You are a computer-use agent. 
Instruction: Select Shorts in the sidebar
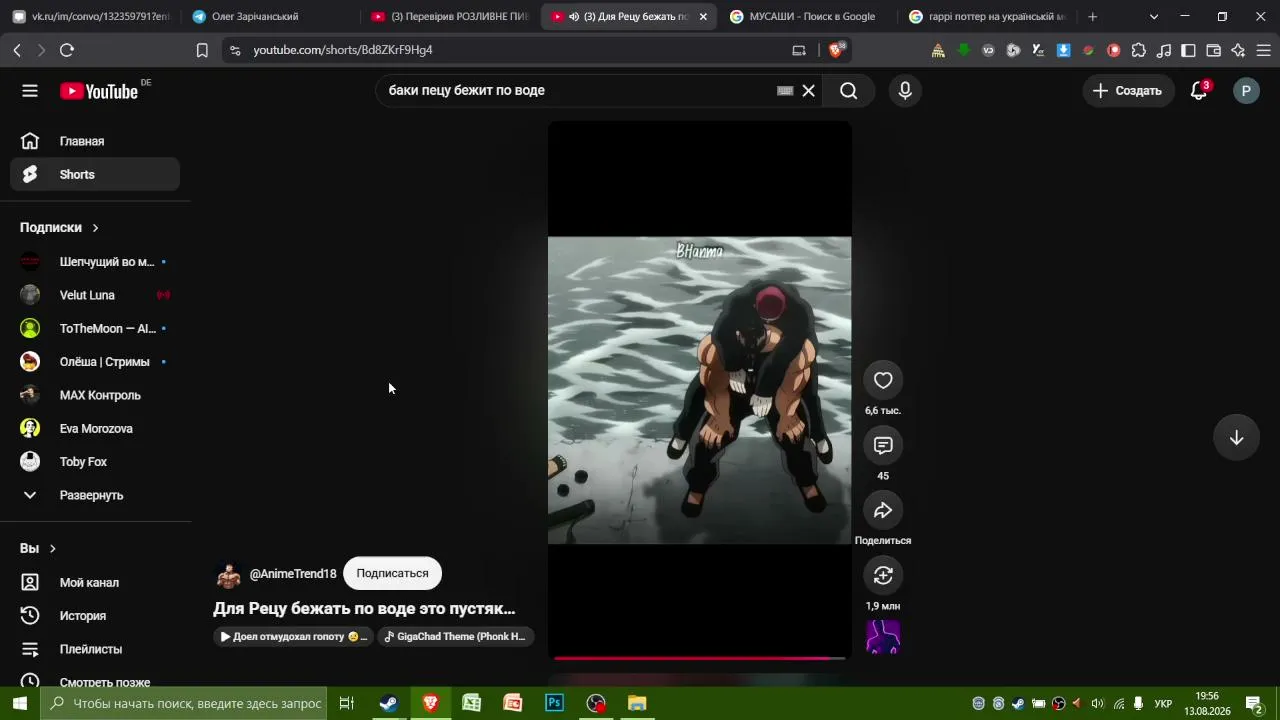click(95, 174)
